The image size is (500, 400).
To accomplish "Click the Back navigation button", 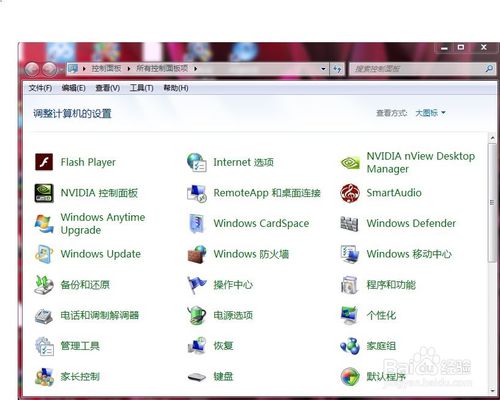I will click(32, 69).
